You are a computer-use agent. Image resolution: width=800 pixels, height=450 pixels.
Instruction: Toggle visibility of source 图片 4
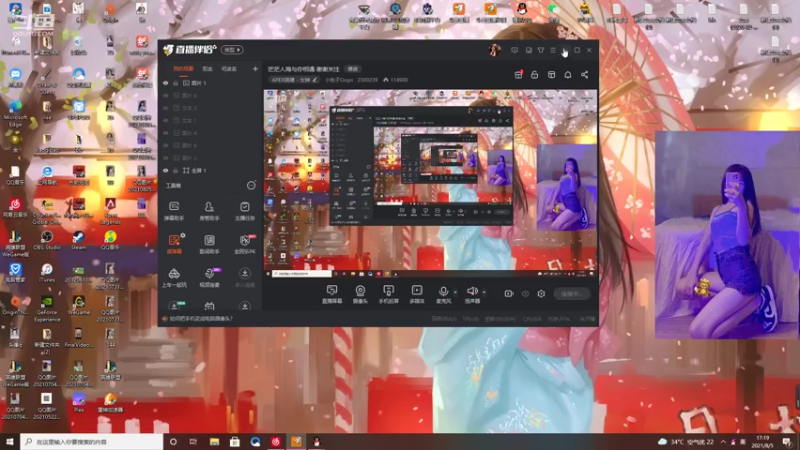165,133
